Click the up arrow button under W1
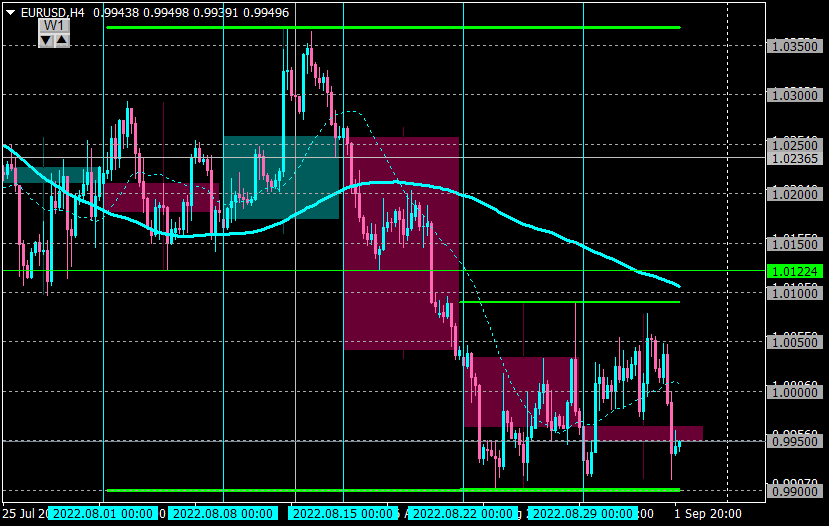Image resolution: width=829 pixels, height=526 pixels. [x=62, y=40]
